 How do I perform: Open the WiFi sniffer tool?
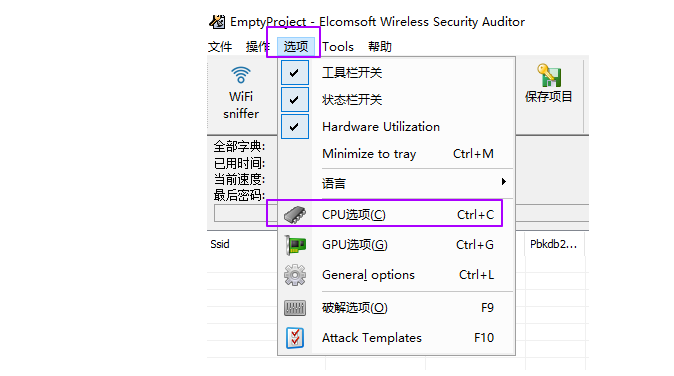pos(241,93)
